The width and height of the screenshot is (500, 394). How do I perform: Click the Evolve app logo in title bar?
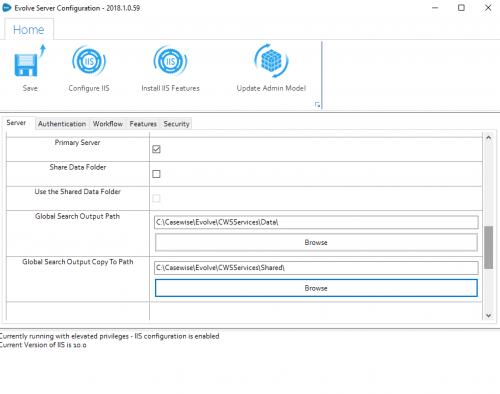click(7, 8)
